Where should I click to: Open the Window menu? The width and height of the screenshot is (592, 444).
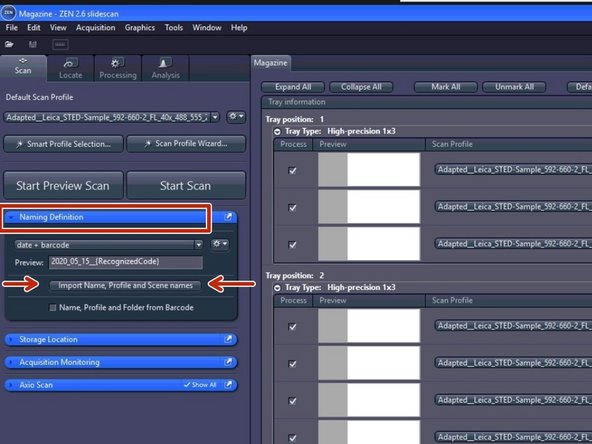(207, 28)
